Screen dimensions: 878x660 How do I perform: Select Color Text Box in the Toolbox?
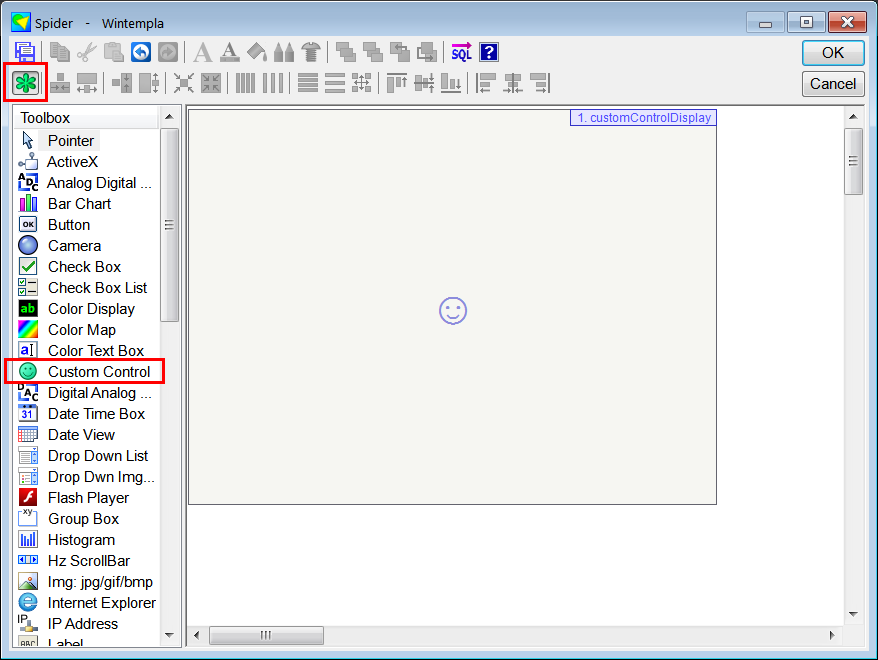96,350
